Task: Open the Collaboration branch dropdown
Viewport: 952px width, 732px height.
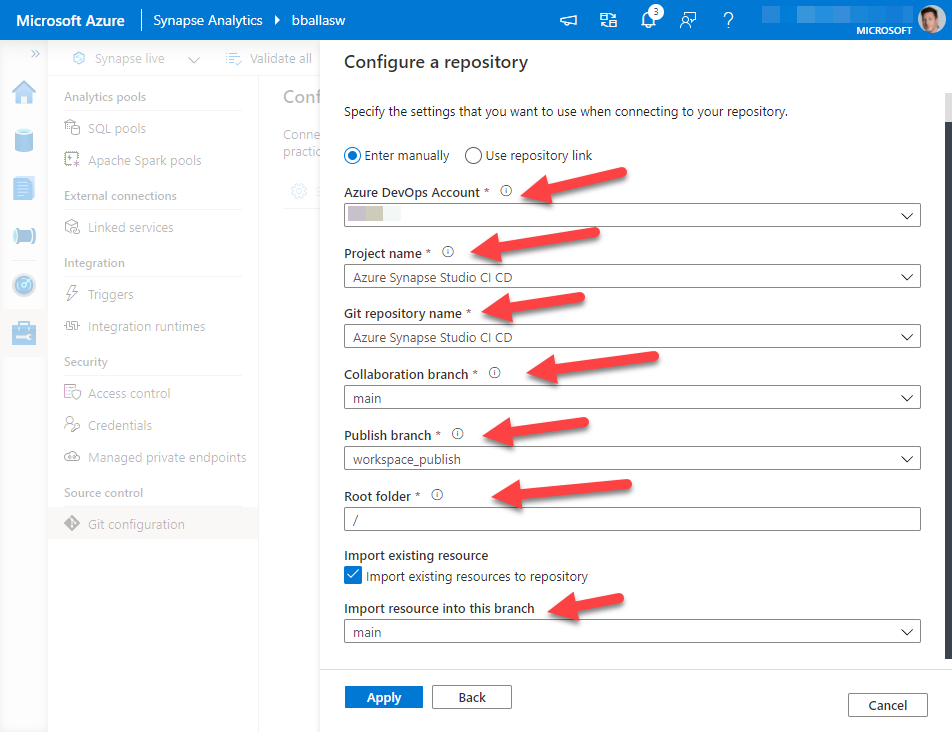Action: [632, 398]
